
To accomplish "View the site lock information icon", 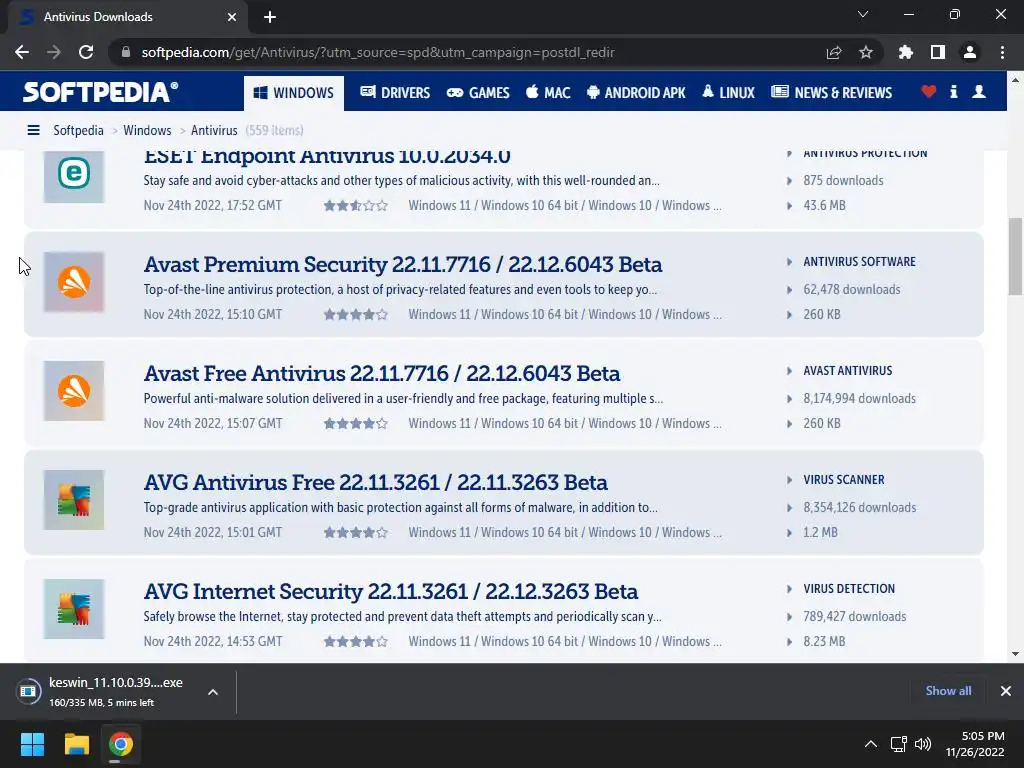I will [x=126, y=52].
